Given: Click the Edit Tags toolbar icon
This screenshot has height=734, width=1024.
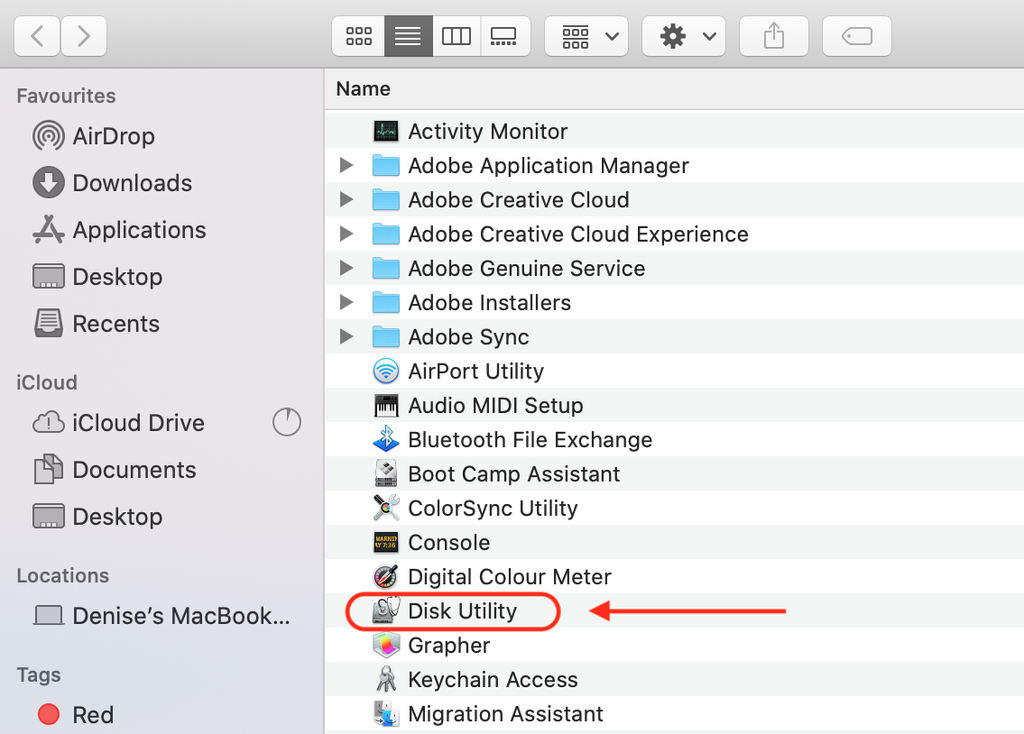Looking at the screenshot, I should (857, 37).
